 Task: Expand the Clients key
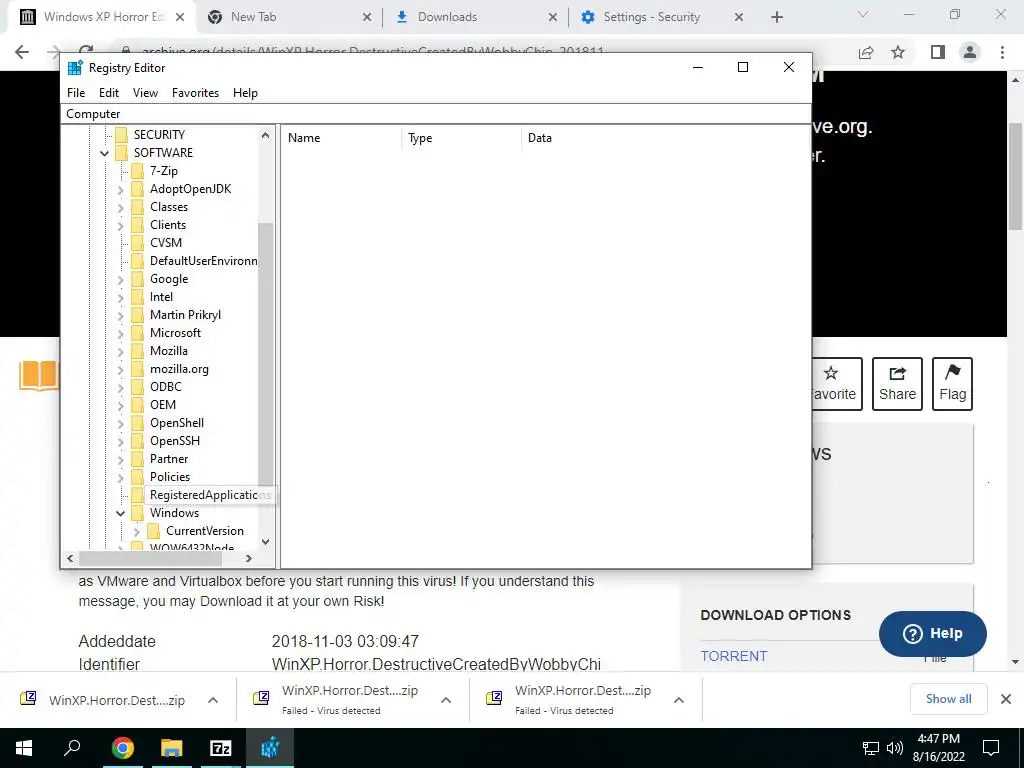pyautogui.click(x=120, y=225)
